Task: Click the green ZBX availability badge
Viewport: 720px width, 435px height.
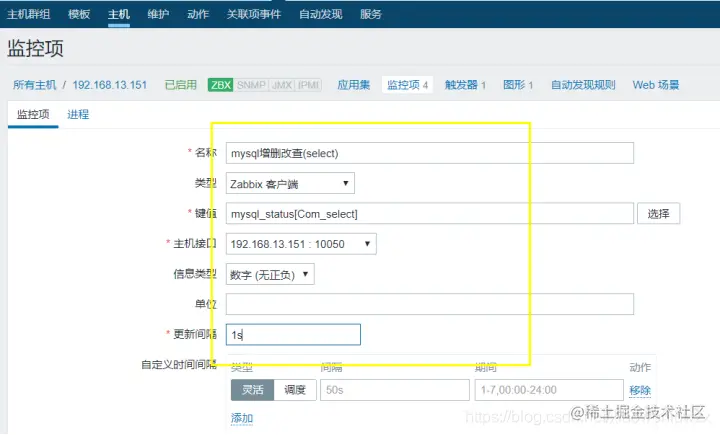Action: tap(220, 85)
